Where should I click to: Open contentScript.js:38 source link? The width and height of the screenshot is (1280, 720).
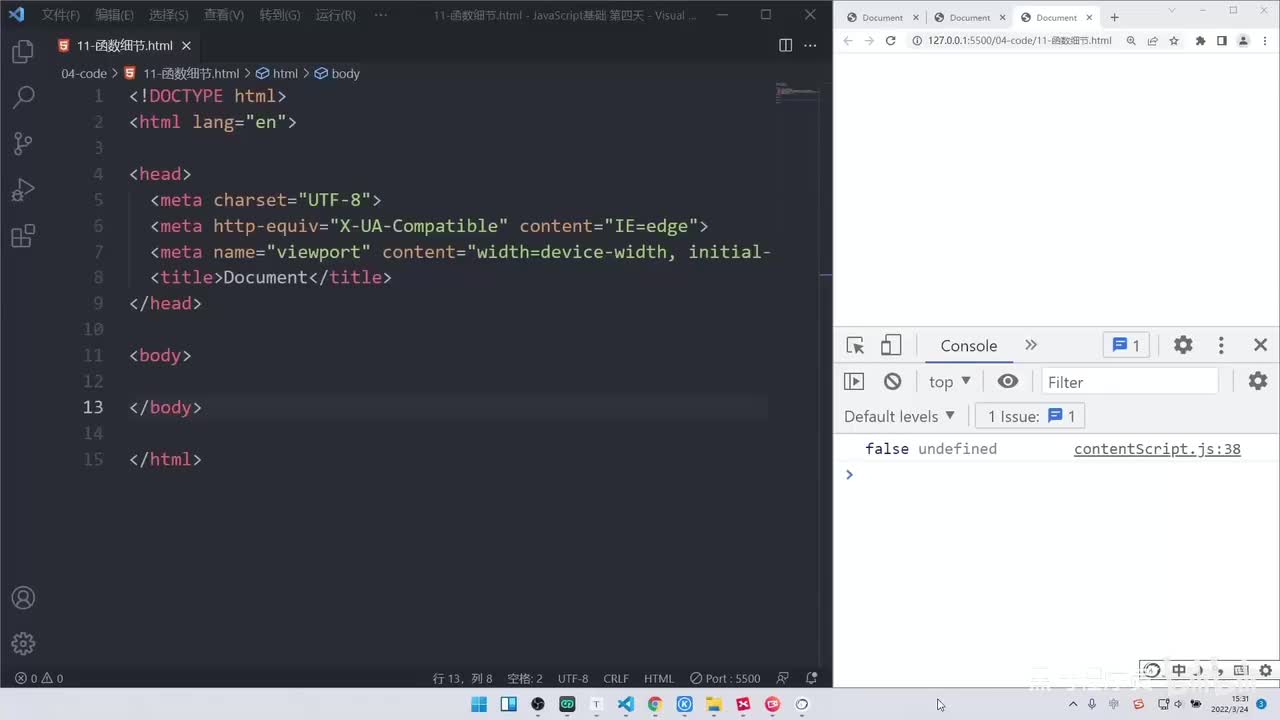[x=1157, y=449]
